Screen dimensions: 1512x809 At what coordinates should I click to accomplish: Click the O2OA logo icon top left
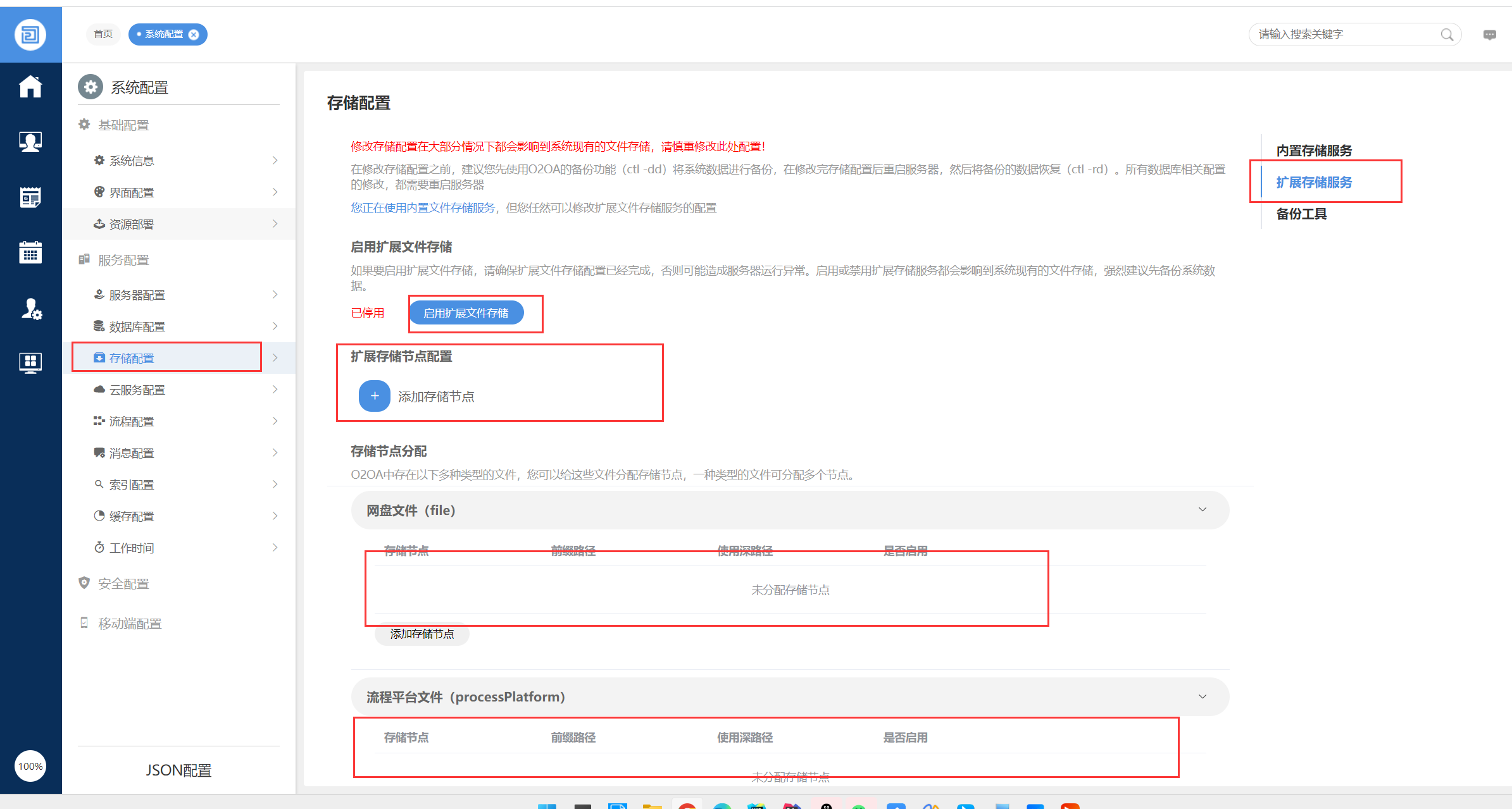point(30,34)
